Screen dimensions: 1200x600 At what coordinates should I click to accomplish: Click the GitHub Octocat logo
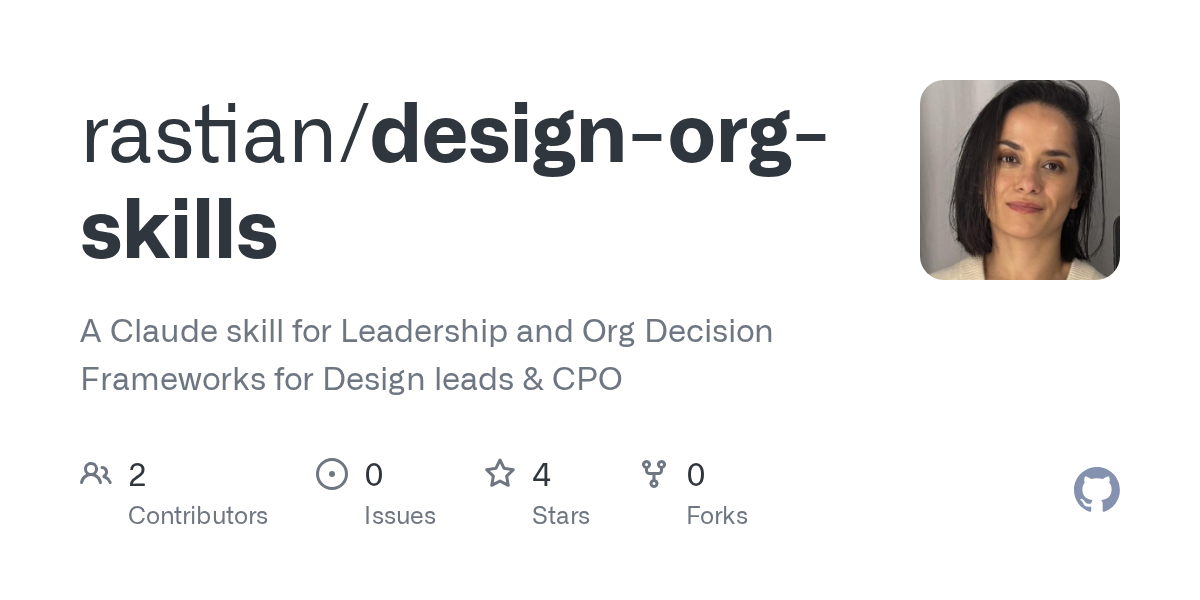[1097, 490]
